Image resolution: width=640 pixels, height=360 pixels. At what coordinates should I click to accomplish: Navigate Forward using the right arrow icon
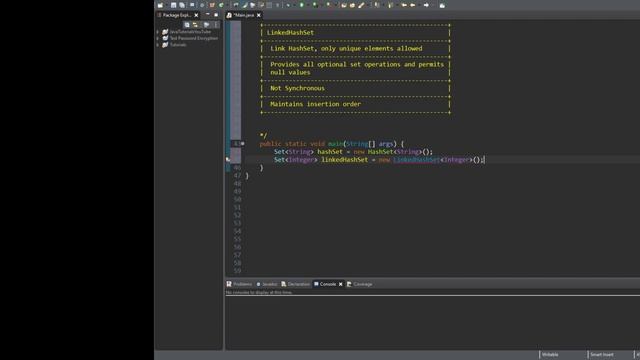pos(426,5)
